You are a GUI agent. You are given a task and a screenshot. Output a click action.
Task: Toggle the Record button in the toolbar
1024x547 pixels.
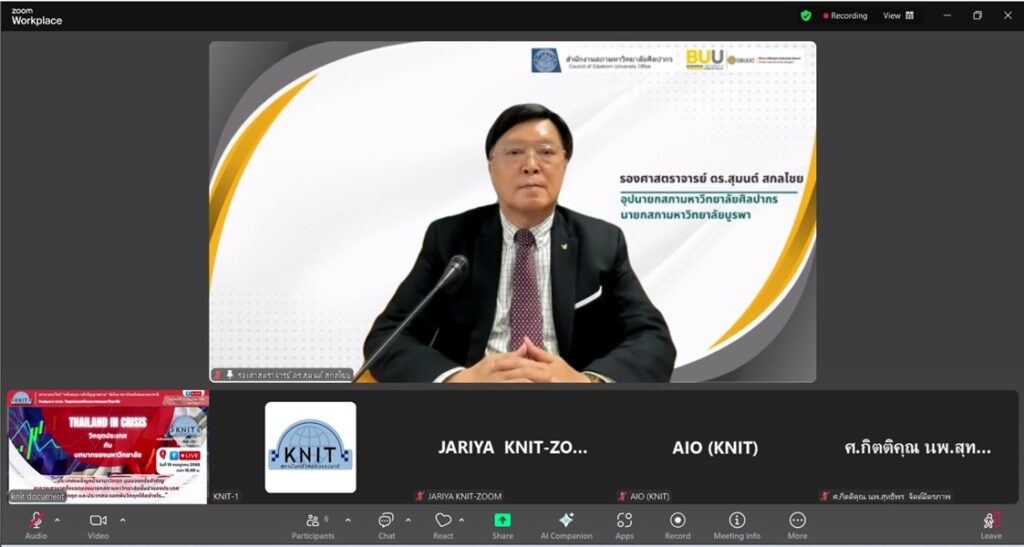pyautogui.click(x=677, y=524)
